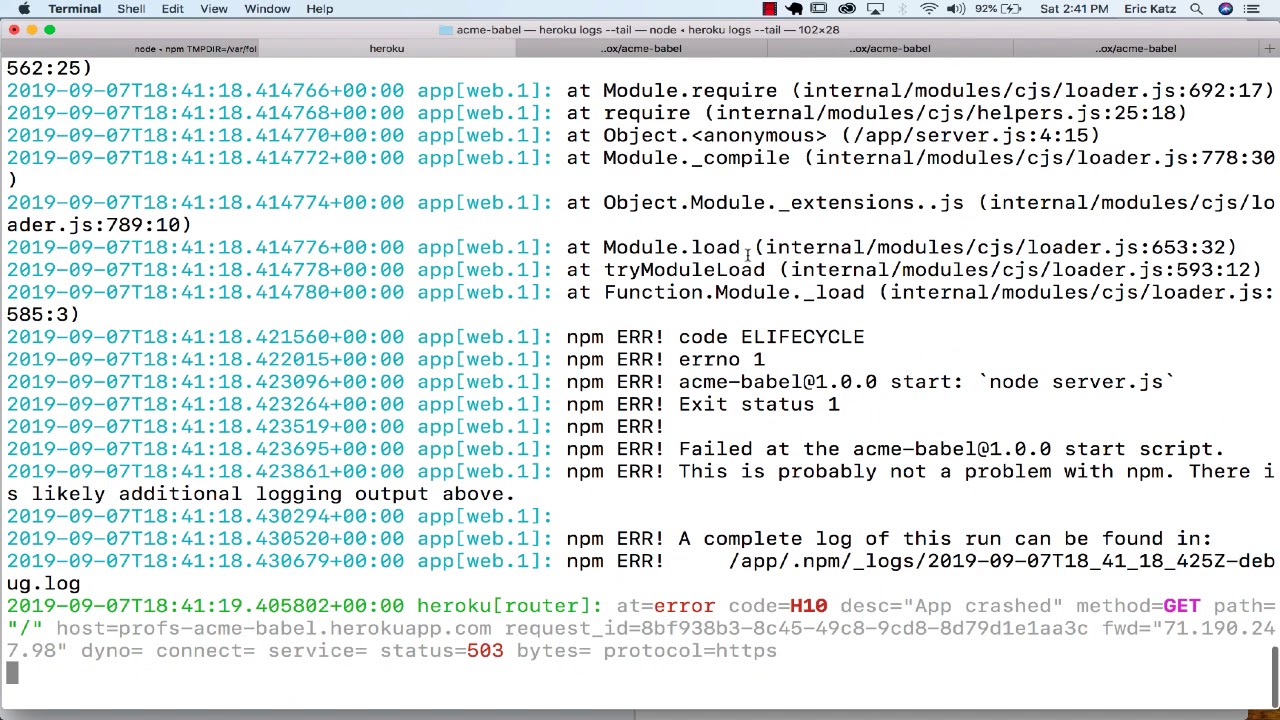Open the Terminal application menu
This screenshot has height=720, width=1280.
pyautogui.click(x=75, y=9)
